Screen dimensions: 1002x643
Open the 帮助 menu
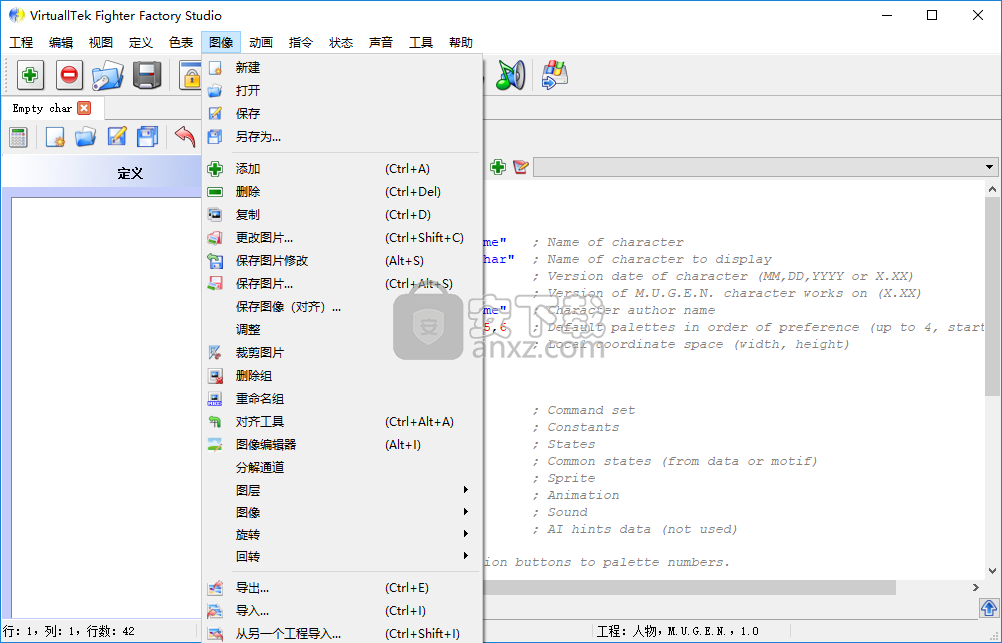pos(461,43)
